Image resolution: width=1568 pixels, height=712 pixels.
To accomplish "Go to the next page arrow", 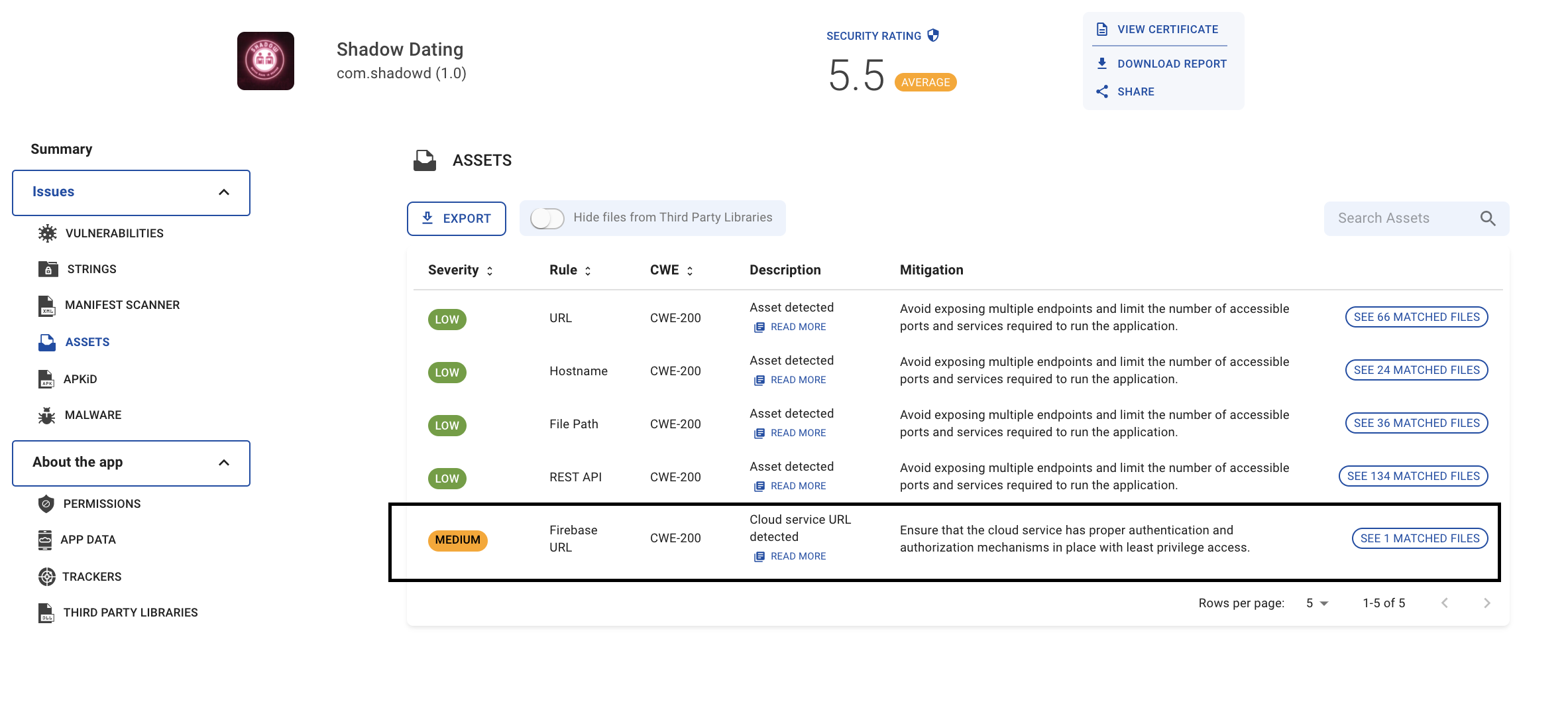I will click(x=1486, y=603).
